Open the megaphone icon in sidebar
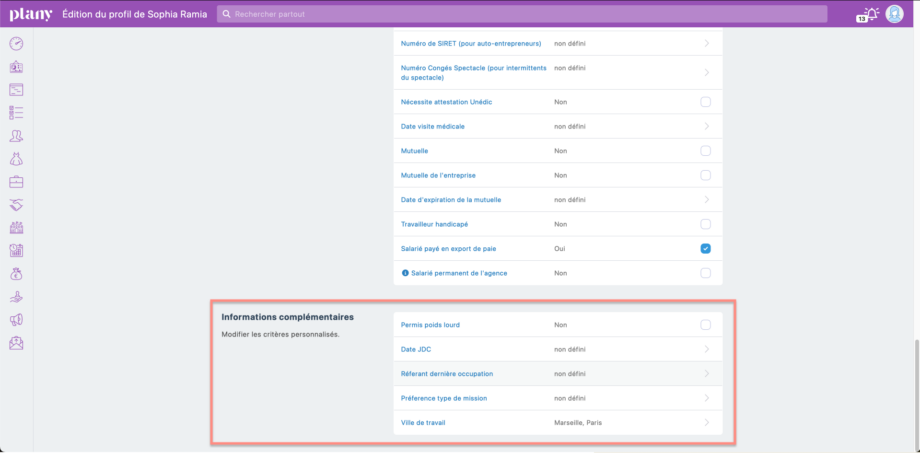 pyautogui.click(x=16, y=320)
